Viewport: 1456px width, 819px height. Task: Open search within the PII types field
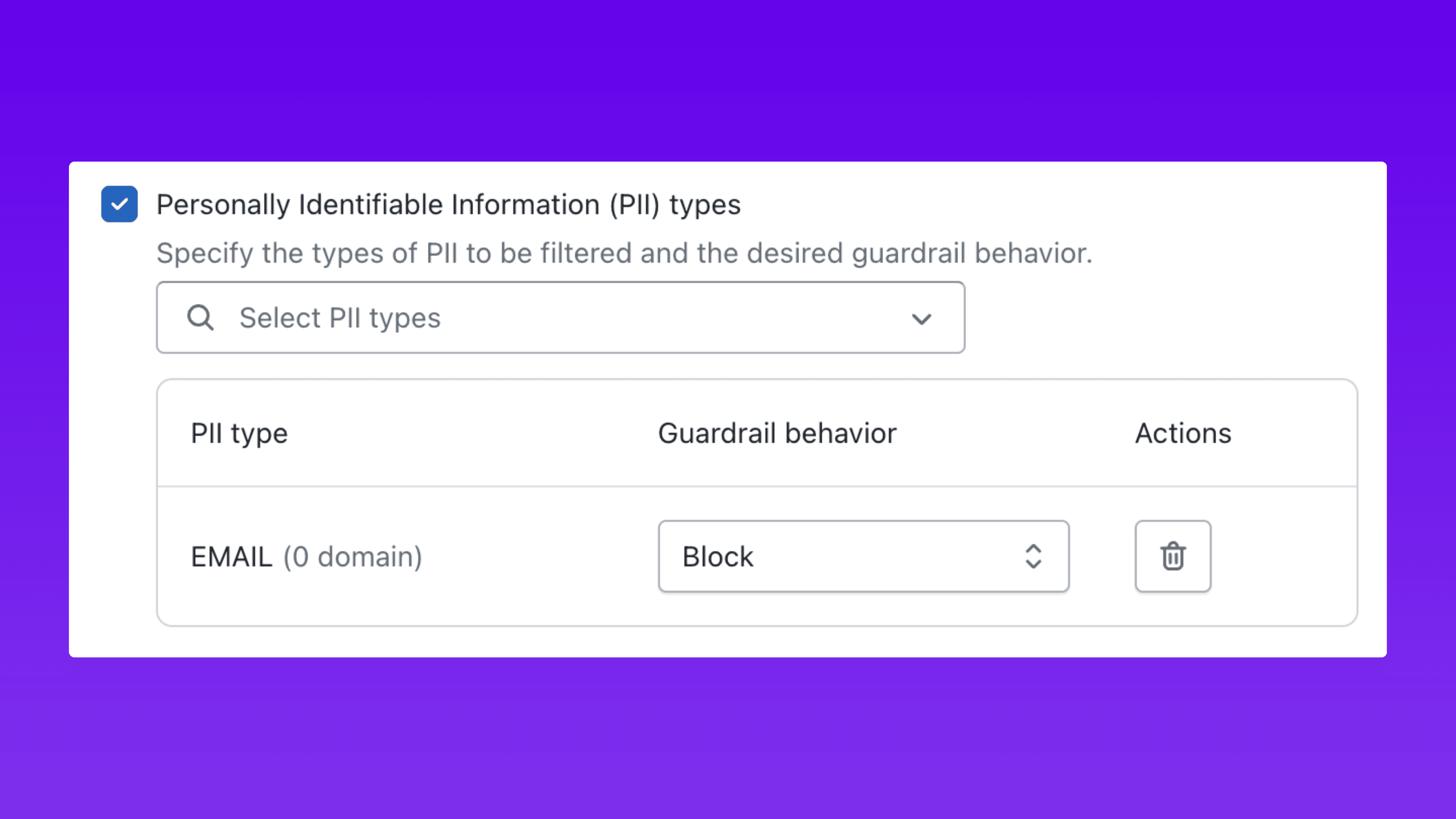click(396, 318)
